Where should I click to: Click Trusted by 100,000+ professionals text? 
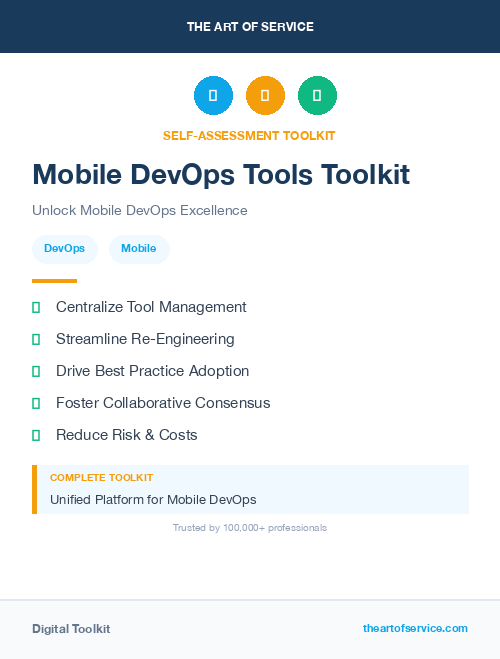(x=250, y=528)
